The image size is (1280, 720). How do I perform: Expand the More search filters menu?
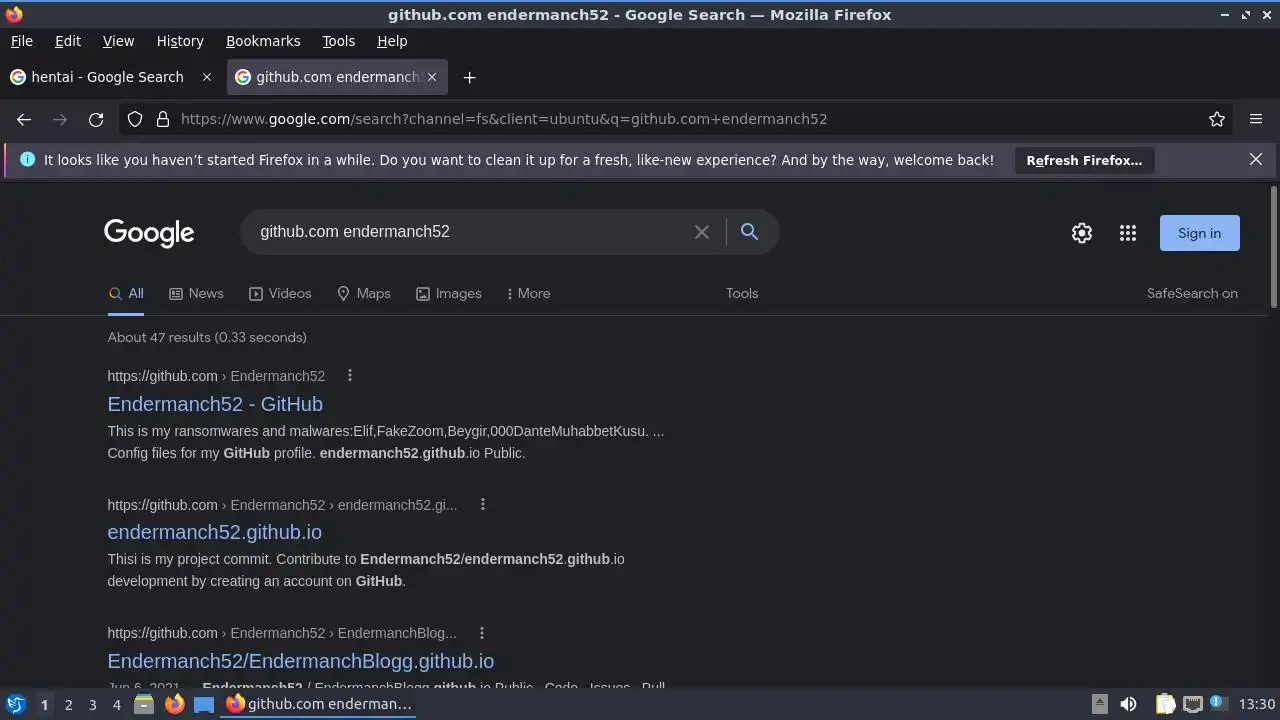tap(528, 293)
